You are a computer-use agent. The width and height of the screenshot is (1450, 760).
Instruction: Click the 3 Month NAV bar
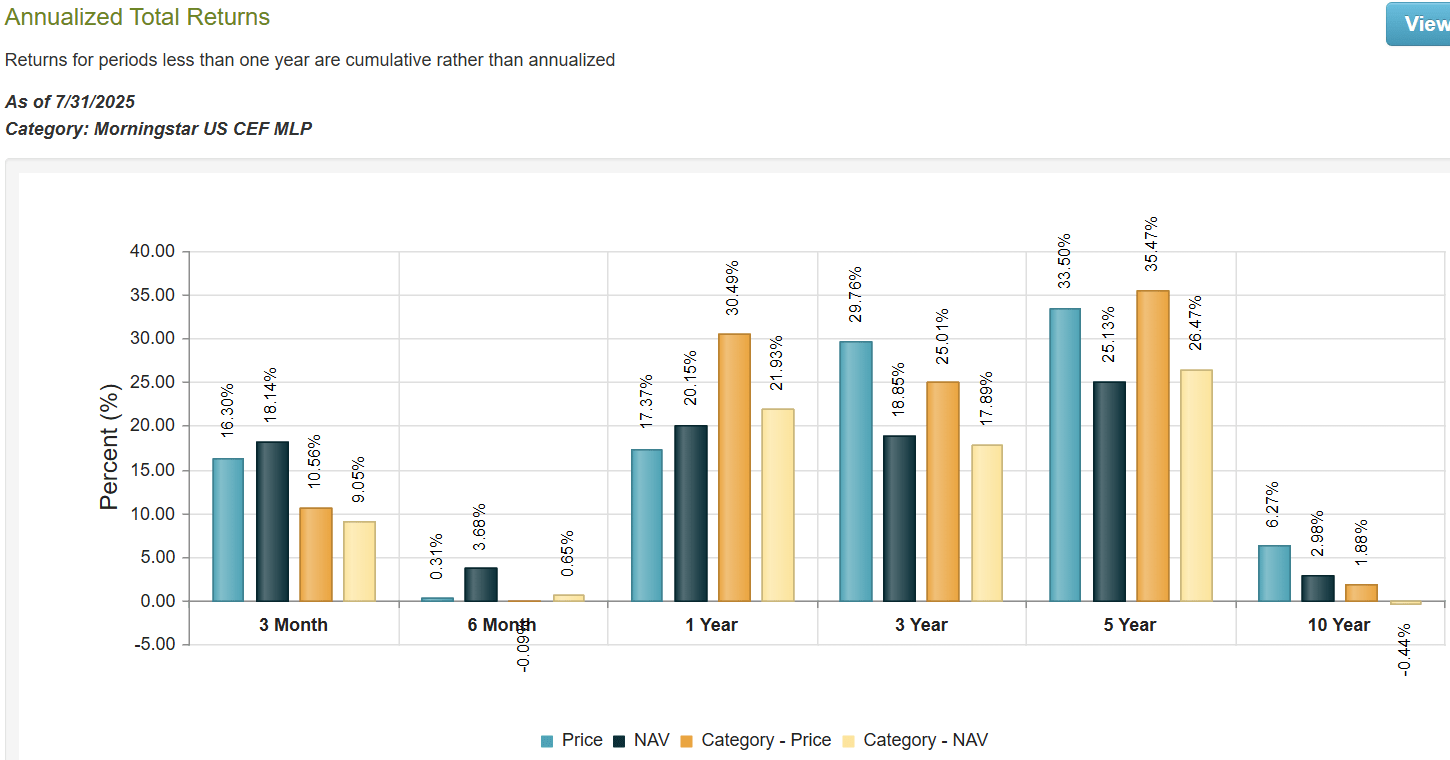272,521
